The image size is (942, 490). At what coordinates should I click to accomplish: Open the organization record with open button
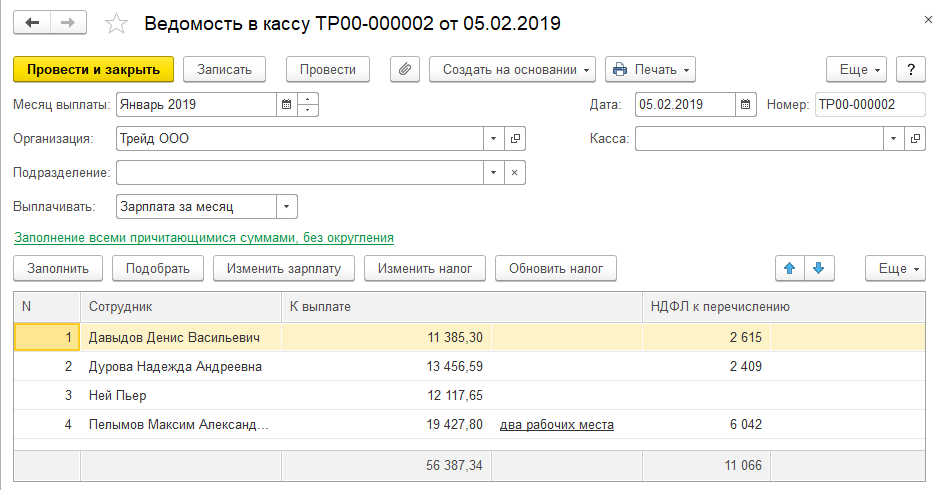point(516,139)
